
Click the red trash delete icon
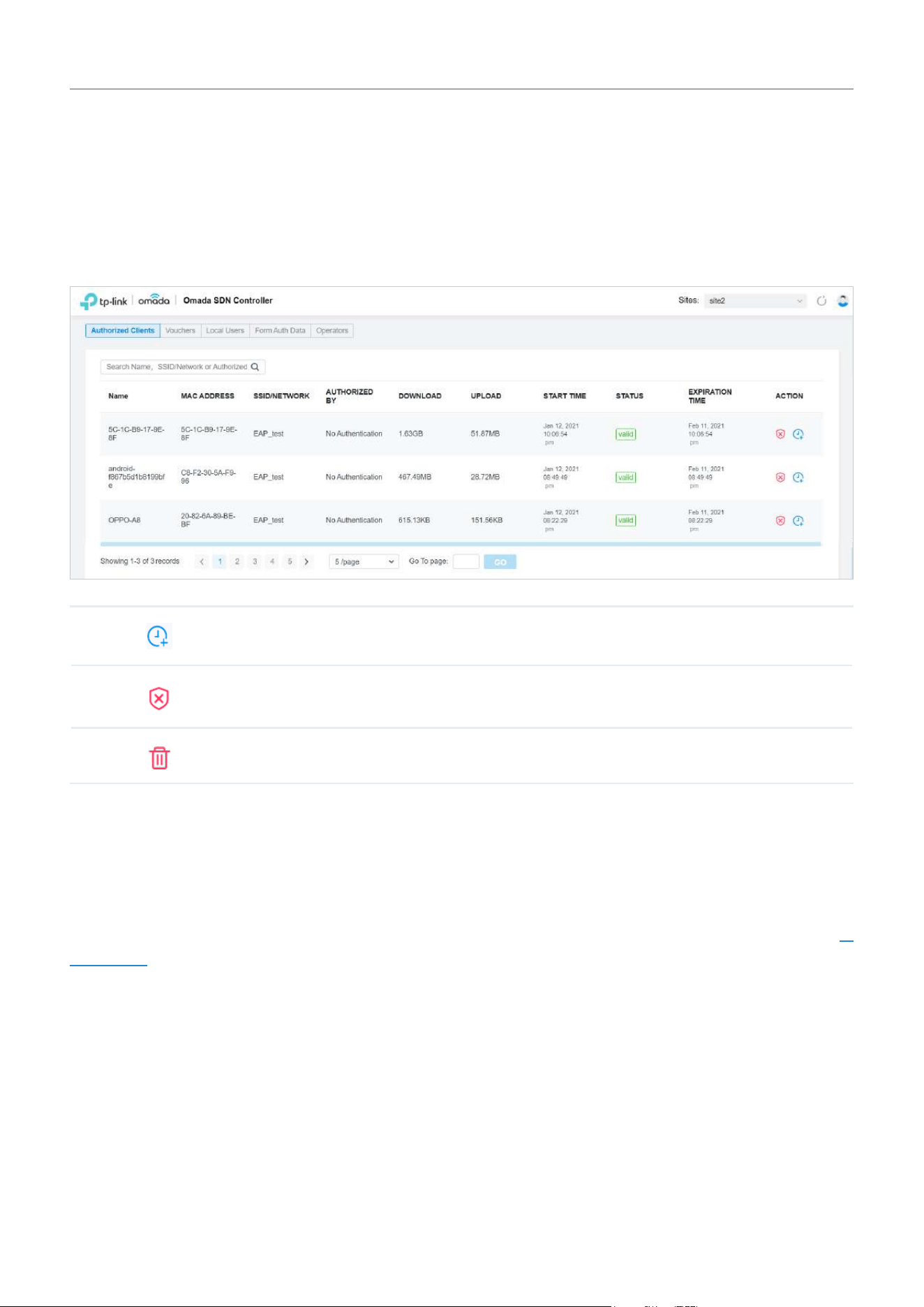[160, 758]
